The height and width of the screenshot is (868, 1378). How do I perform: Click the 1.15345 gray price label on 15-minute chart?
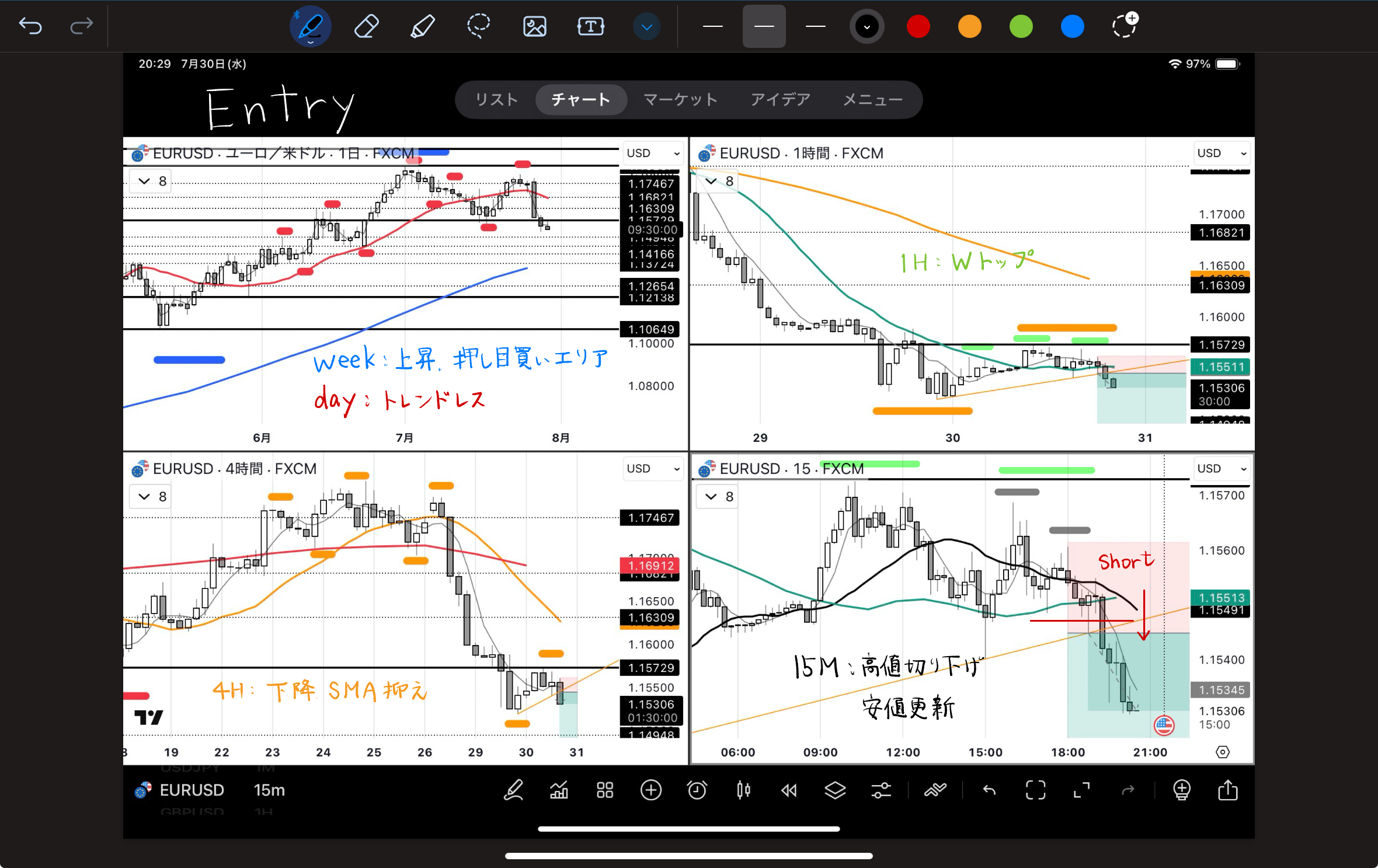pos(1220,690)
